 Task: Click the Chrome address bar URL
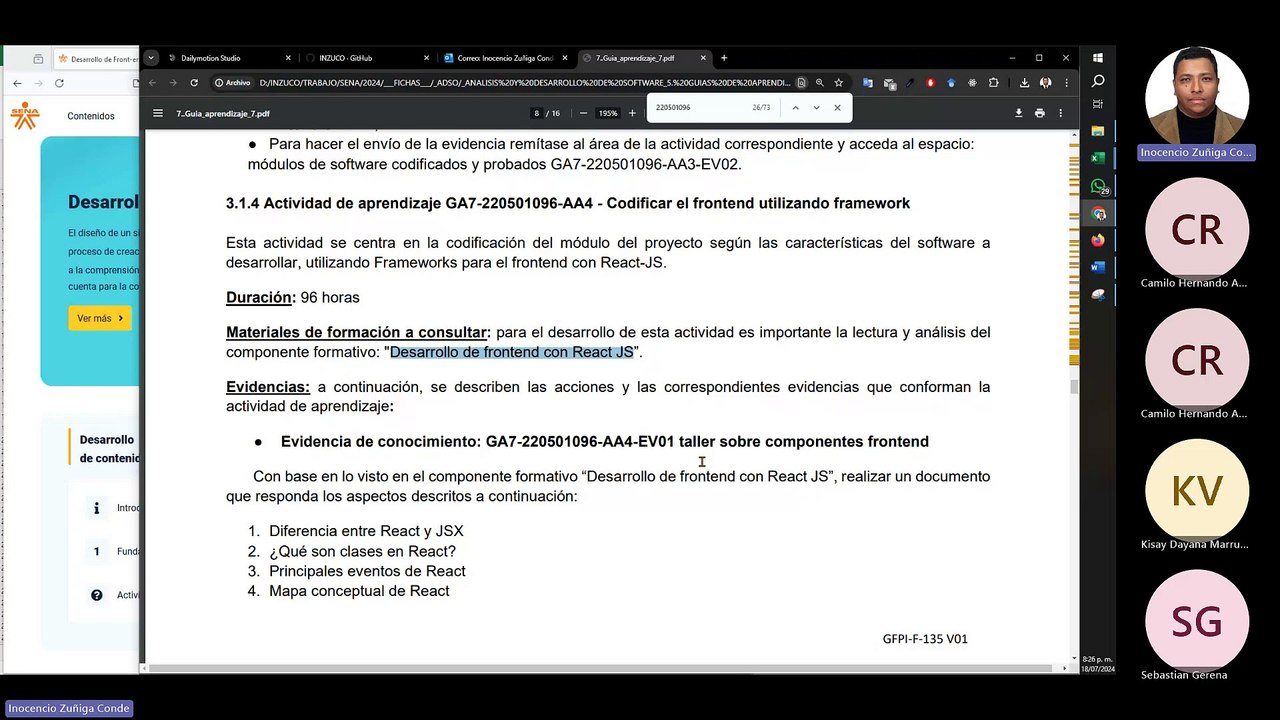(524, 83)
